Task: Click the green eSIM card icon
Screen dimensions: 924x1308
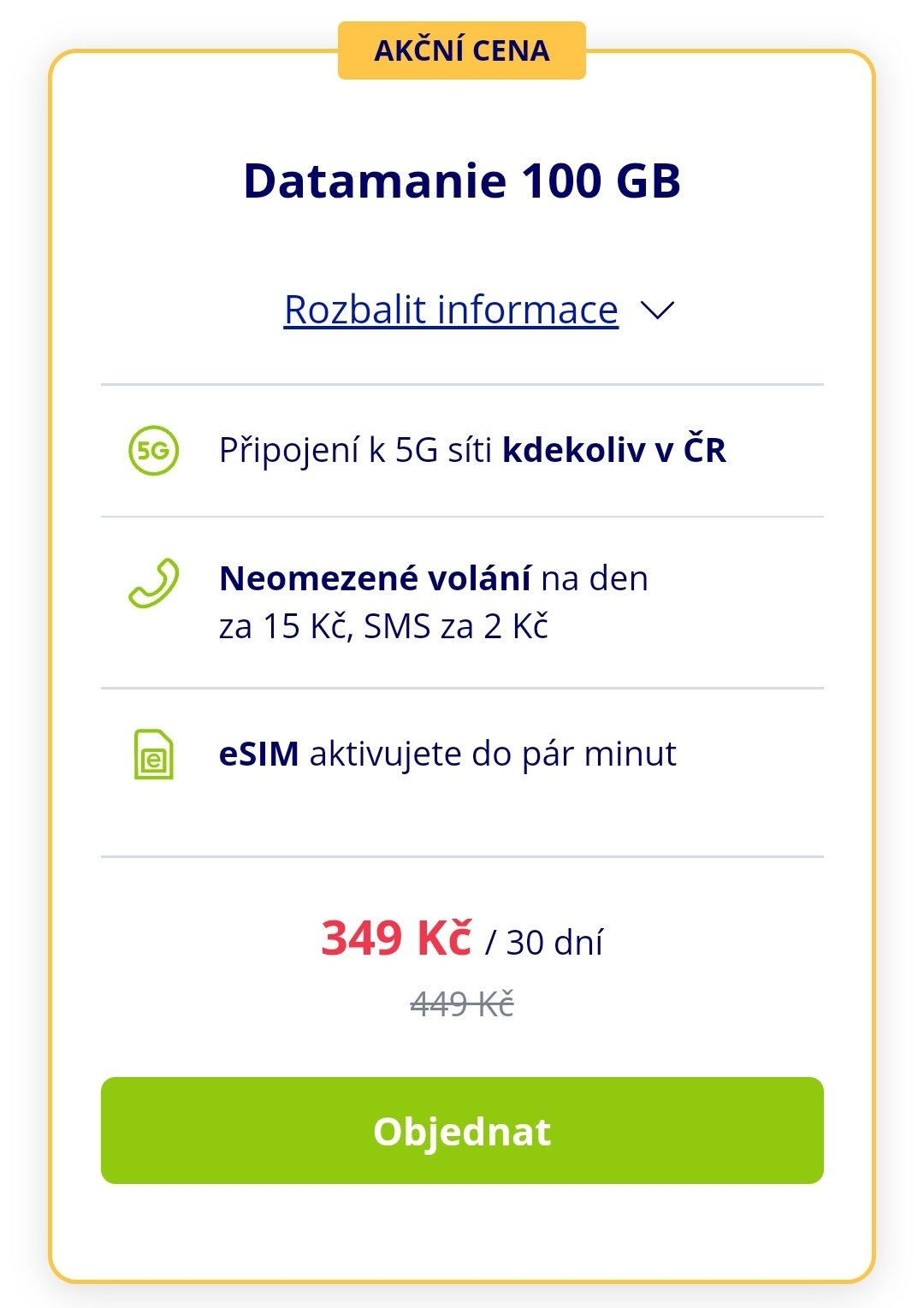Action: (x=154, y=755)
